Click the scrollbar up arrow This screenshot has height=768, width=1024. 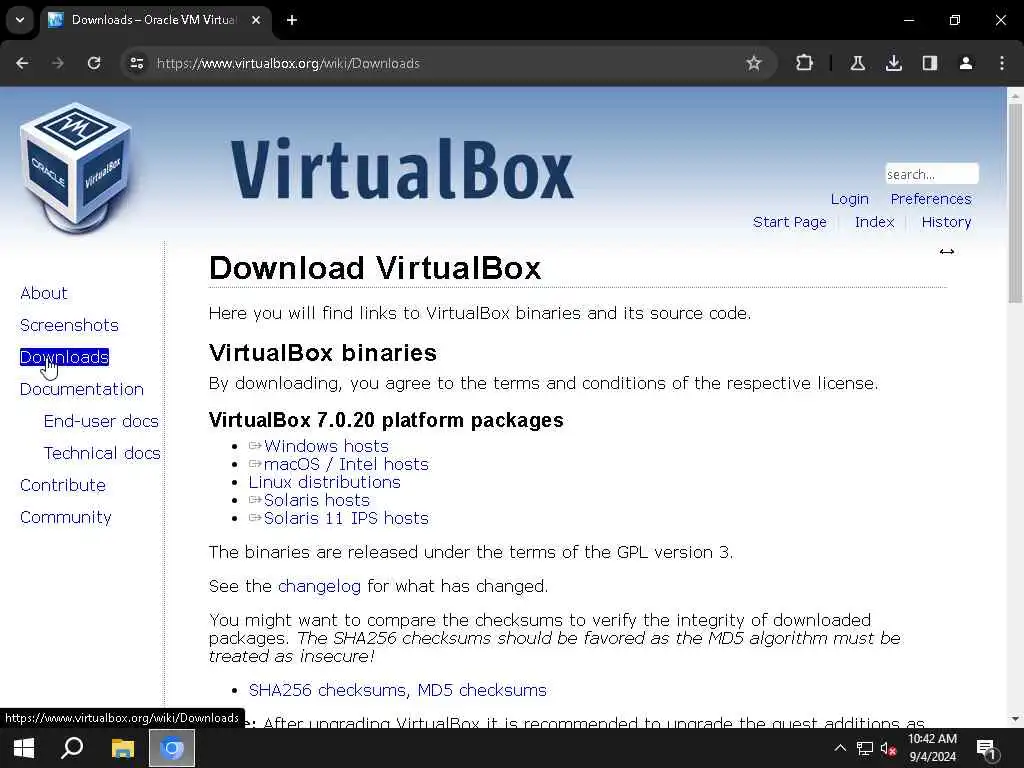[x=1015, y=95]
